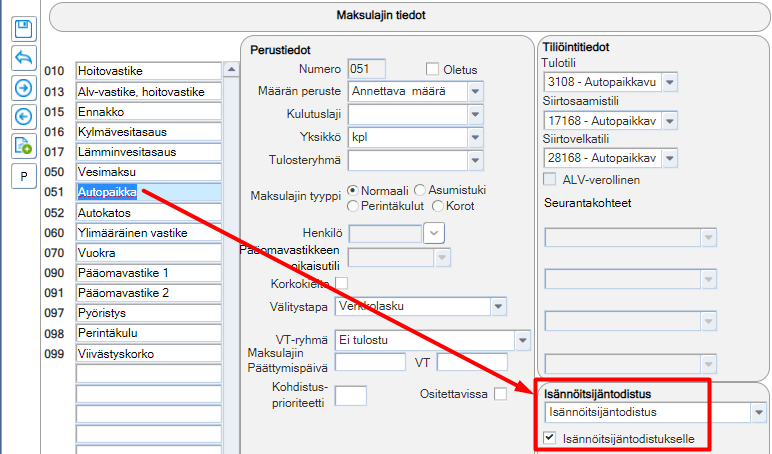The height and width of the screenshot is (454, 772).
Task: Click the save diskette icon
Action: click(x=24, y=29)
